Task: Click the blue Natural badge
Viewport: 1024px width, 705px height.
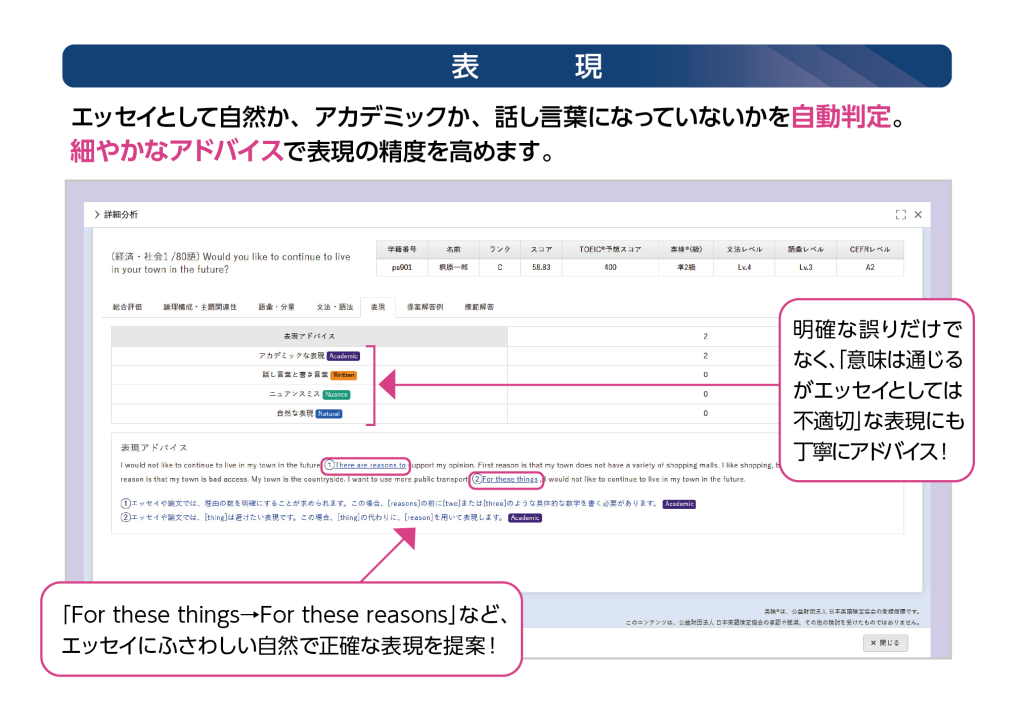Action: point(329,413)
